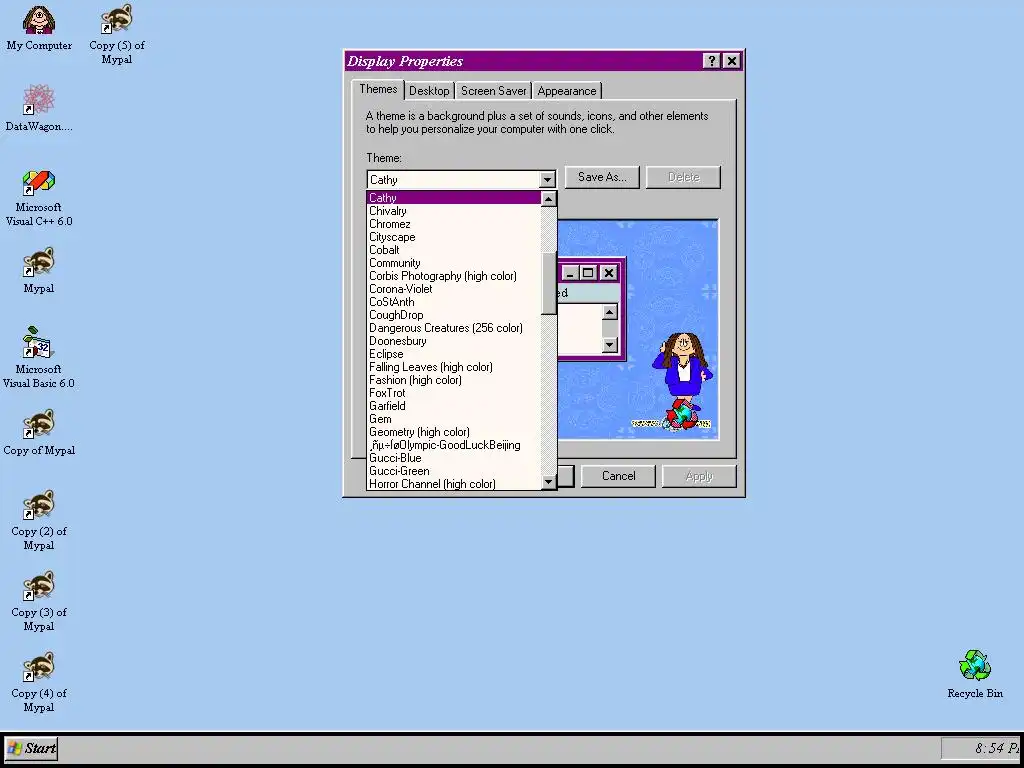Click the theme list scroll-down arrow
This screenshot has width=1024, height=768.
[549, 482]
